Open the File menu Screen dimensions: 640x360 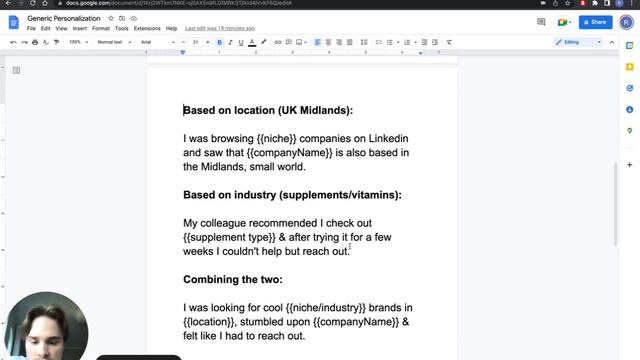31,29
